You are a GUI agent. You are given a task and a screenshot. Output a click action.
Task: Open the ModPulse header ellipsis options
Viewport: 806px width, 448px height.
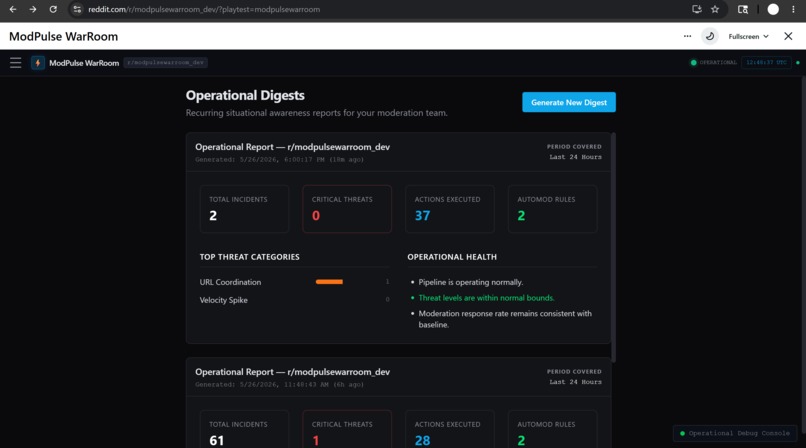point(687,36)
